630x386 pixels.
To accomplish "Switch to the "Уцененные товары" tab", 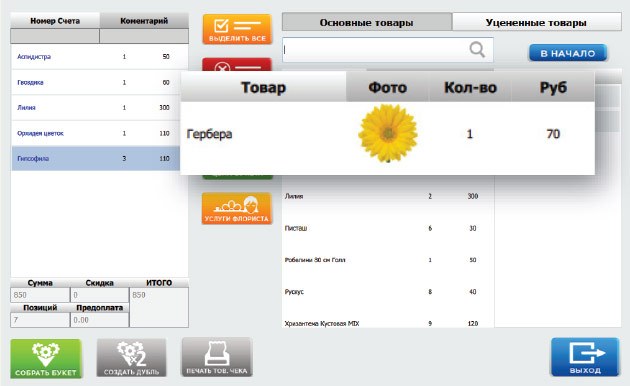I will 536,22.
